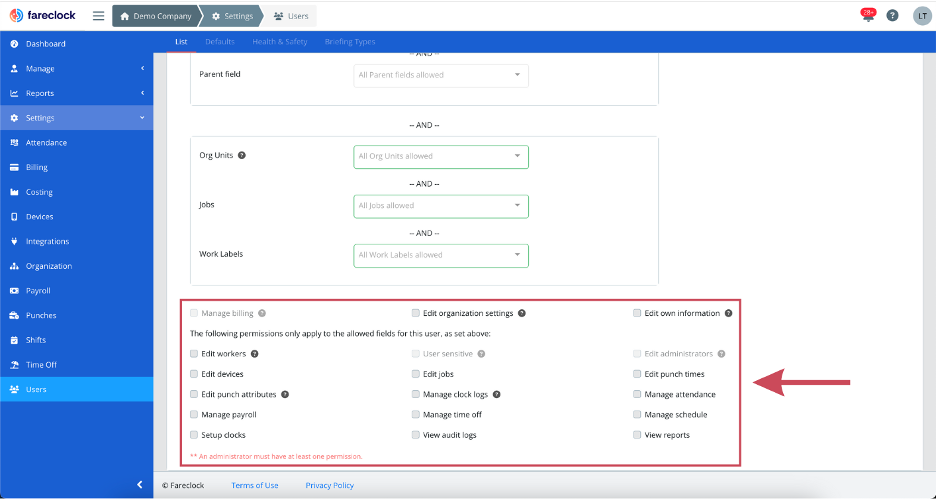Click the Users icon in sidebar
This screenshot has height=500, width=936.
pos(14,390)
